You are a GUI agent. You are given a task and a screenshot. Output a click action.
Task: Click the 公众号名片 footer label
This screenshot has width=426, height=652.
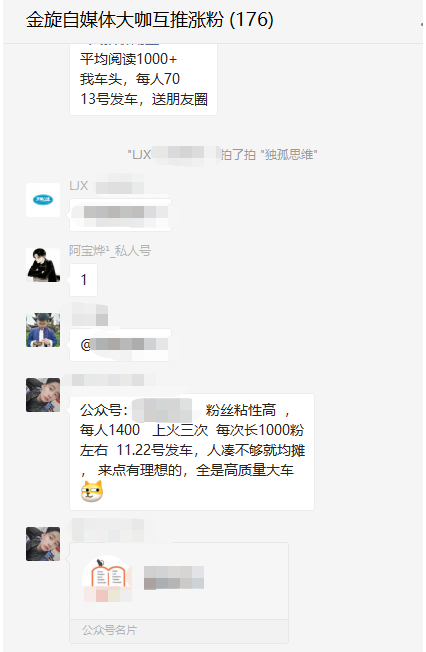(x=109, y=630)
